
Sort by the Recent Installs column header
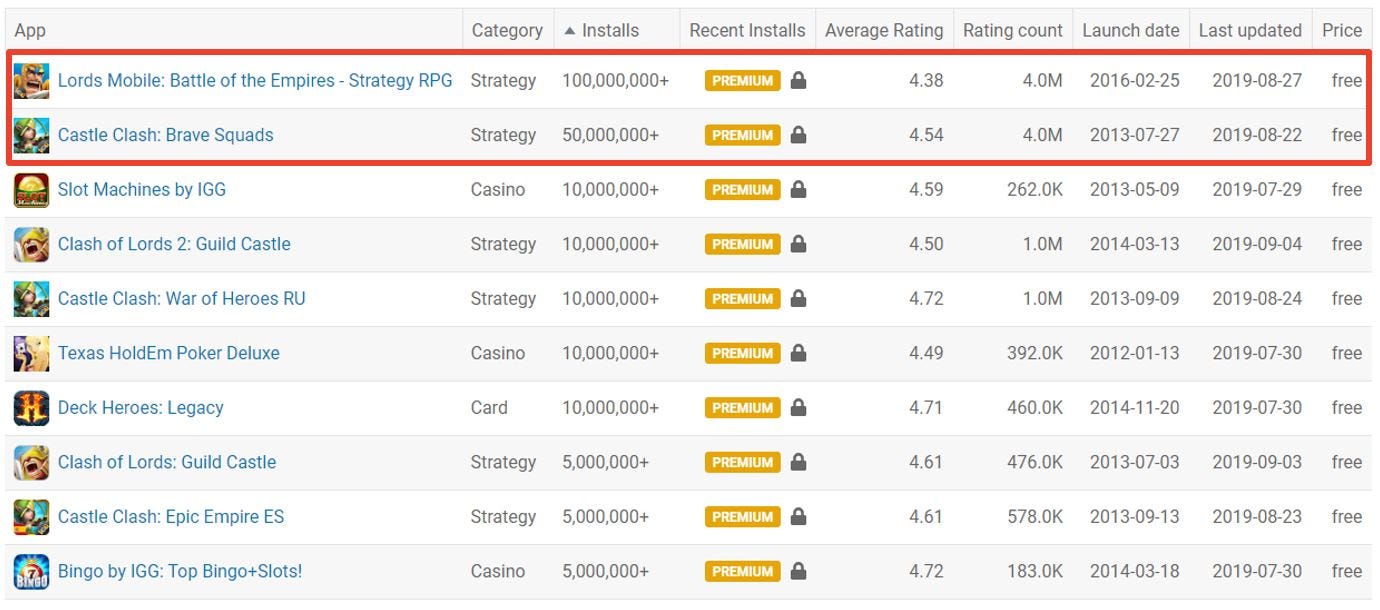(x=747, y=30)
